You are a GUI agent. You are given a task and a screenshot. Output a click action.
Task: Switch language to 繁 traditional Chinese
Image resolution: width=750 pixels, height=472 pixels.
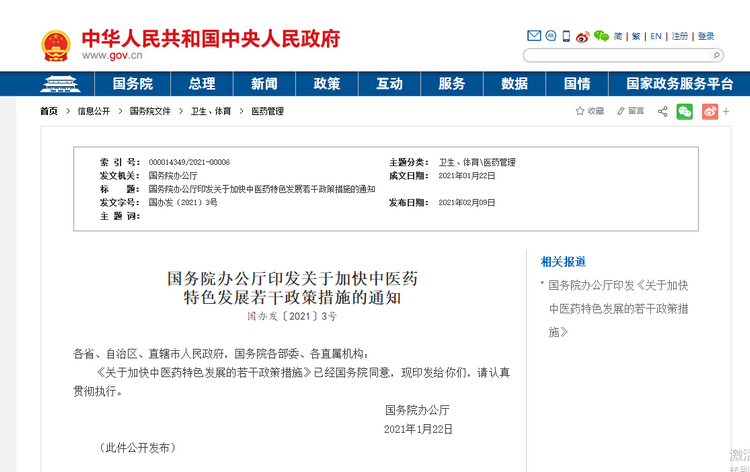coord(634,36)
